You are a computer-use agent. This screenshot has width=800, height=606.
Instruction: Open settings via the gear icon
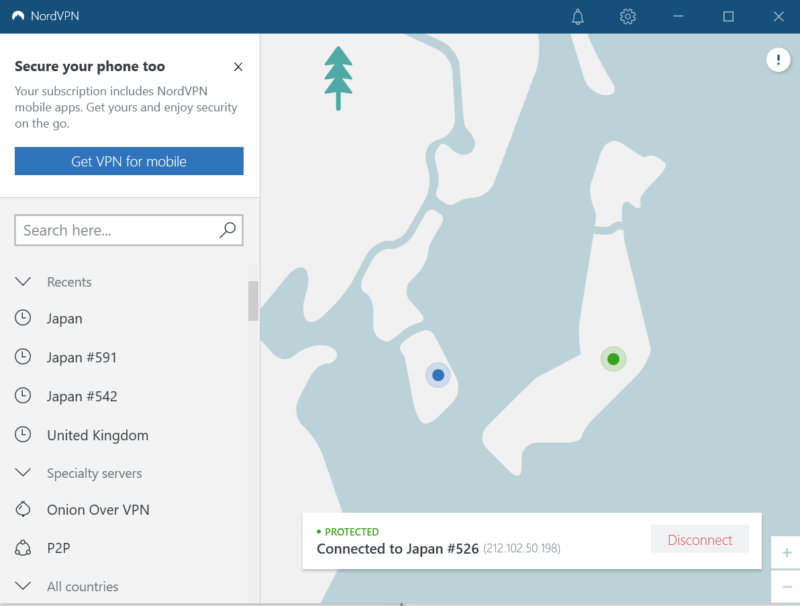(628, 17)
